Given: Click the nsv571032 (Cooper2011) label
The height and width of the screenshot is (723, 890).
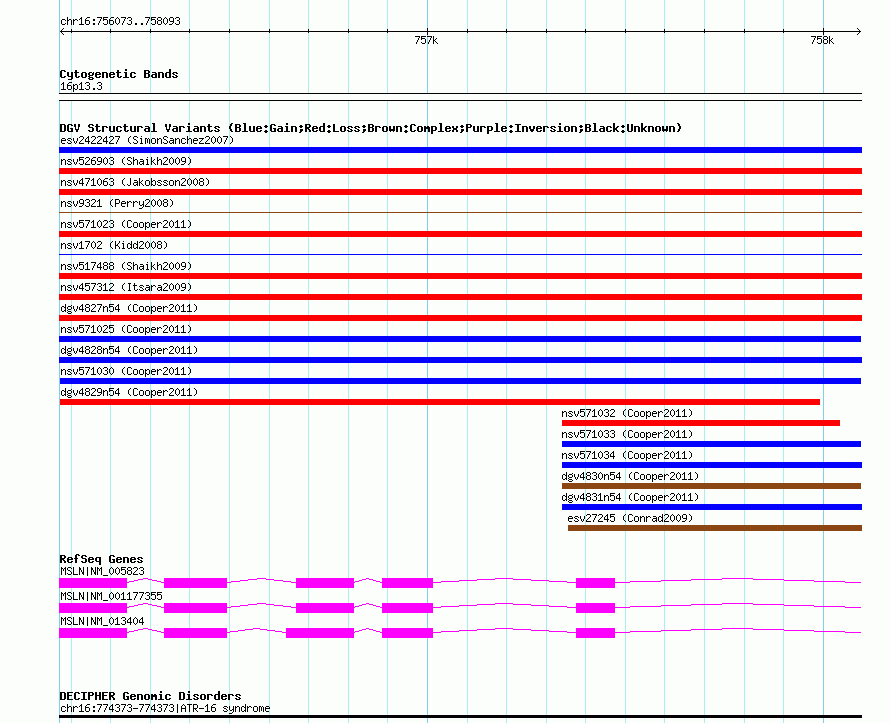Looking at the screenshot, I should [627, 413].
